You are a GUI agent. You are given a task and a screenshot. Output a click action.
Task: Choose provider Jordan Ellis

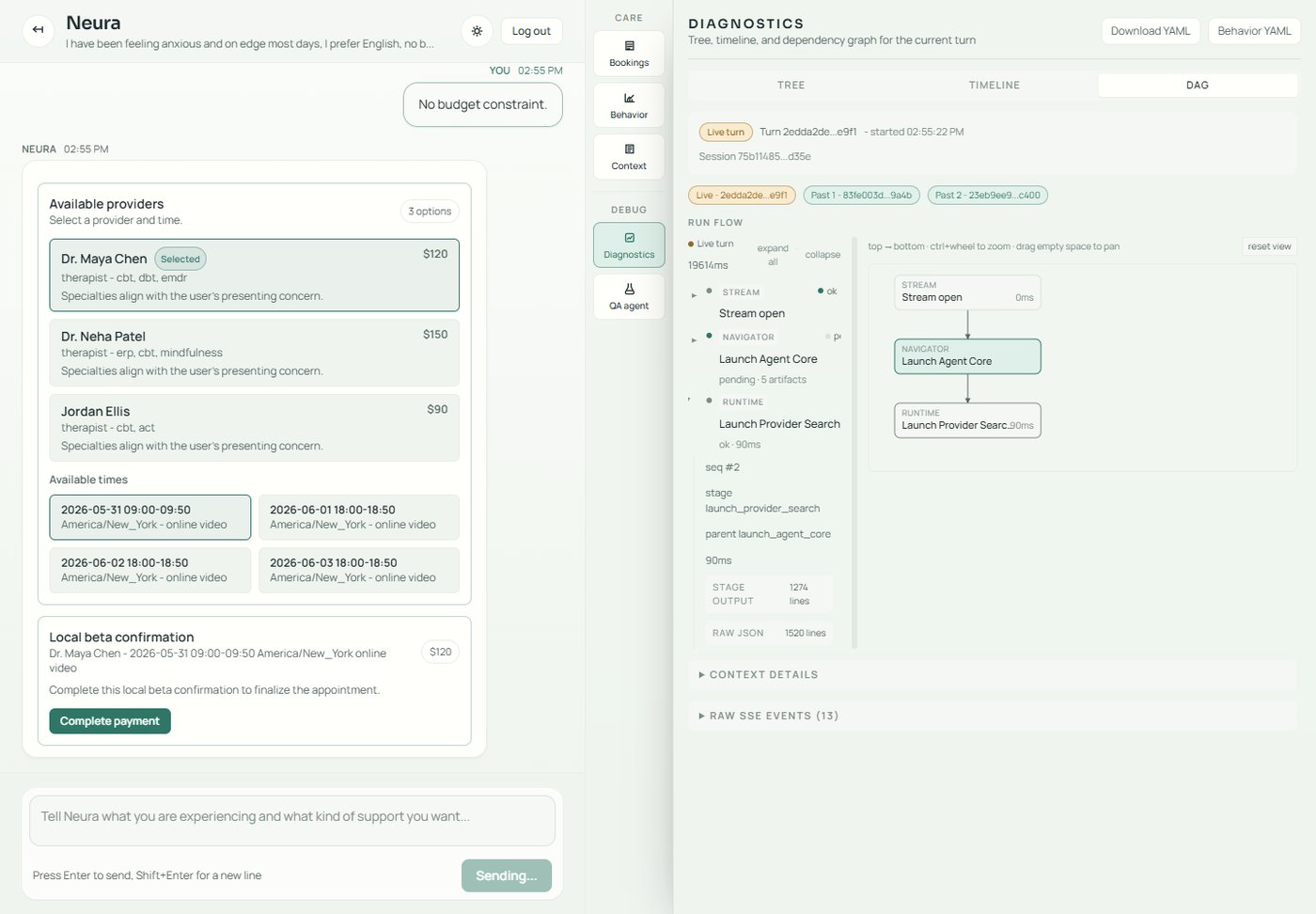pos(254,428)
